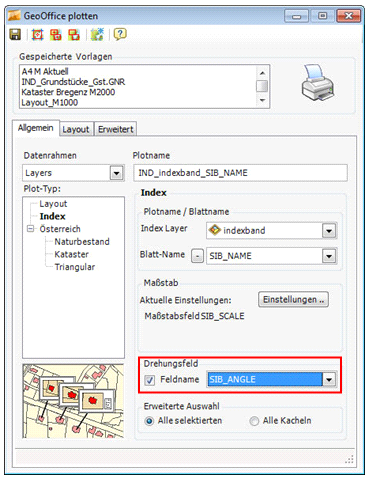Select the Triangular plot type

tap(75, 267)
